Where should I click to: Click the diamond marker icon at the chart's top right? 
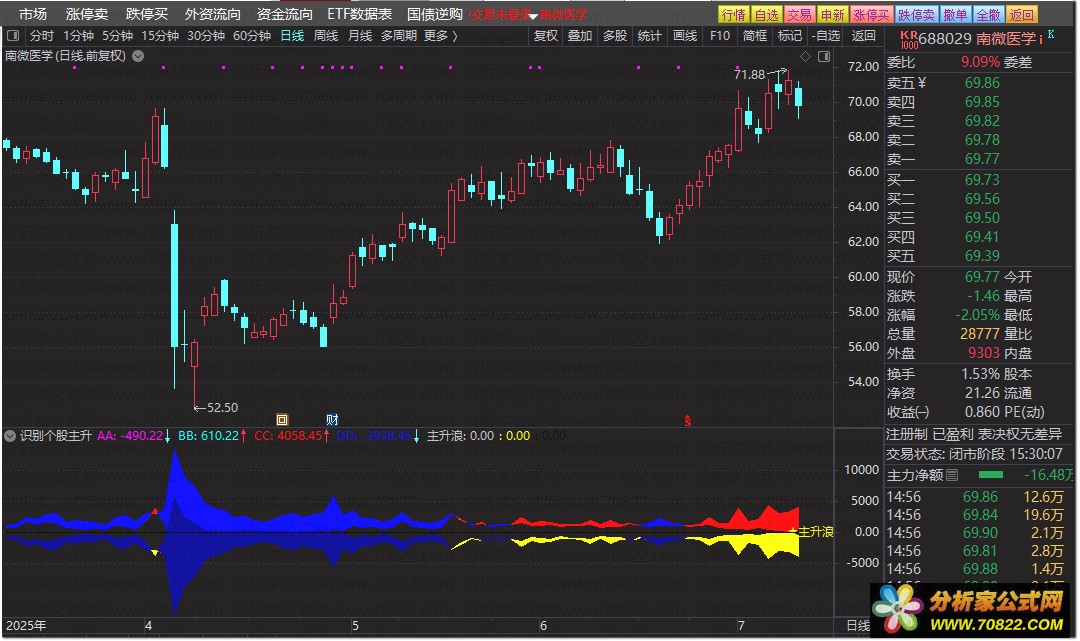coord(805,56)
